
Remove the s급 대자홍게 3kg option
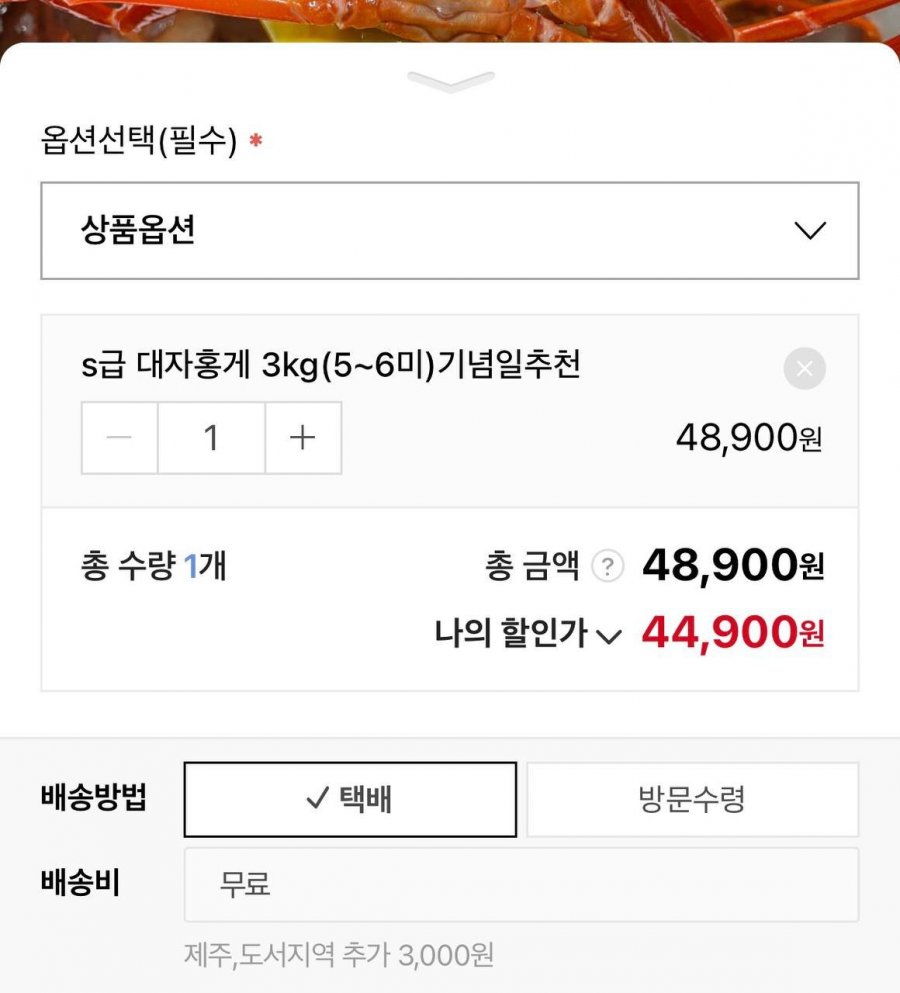pyautogui.click(x=804, y=369)
